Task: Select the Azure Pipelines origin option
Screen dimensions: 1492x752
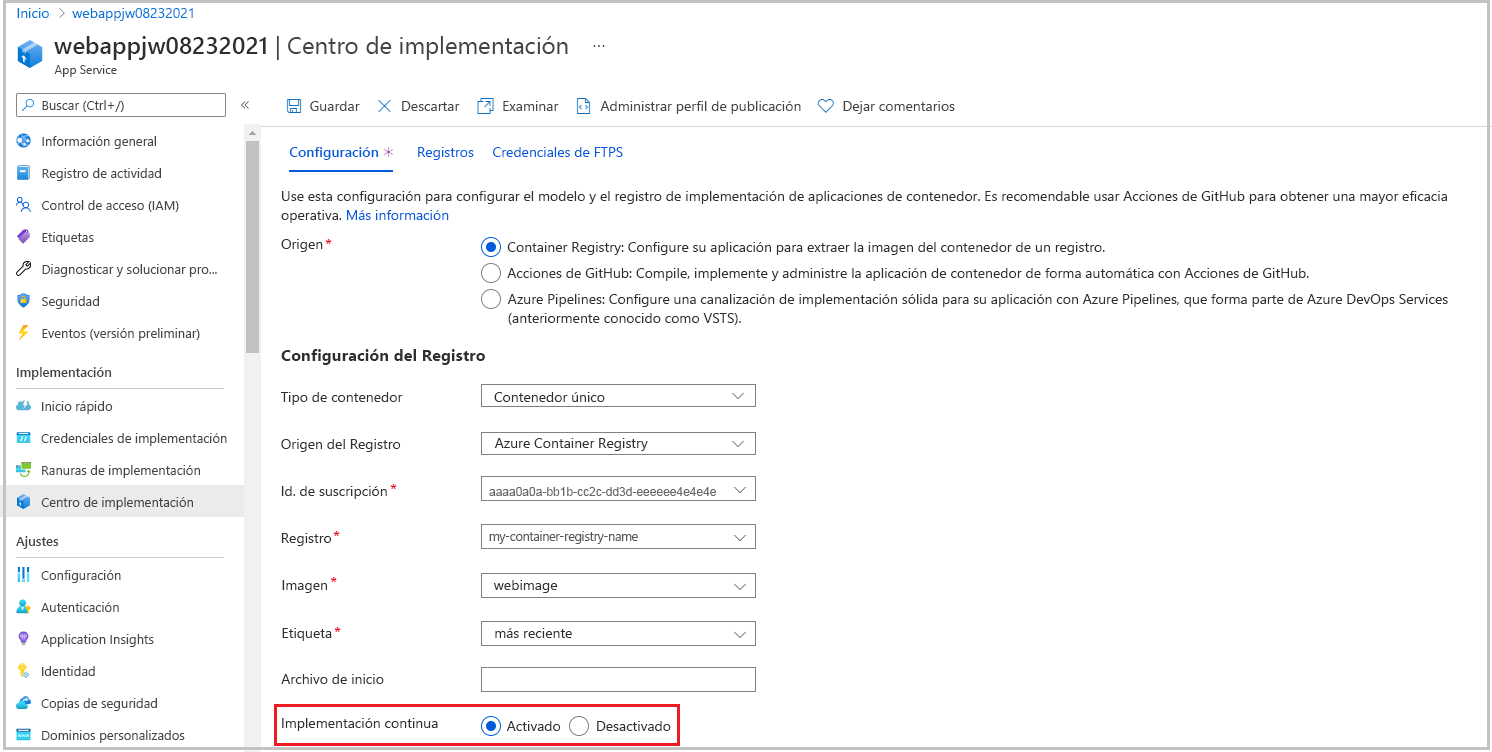Action: point(490,299)
